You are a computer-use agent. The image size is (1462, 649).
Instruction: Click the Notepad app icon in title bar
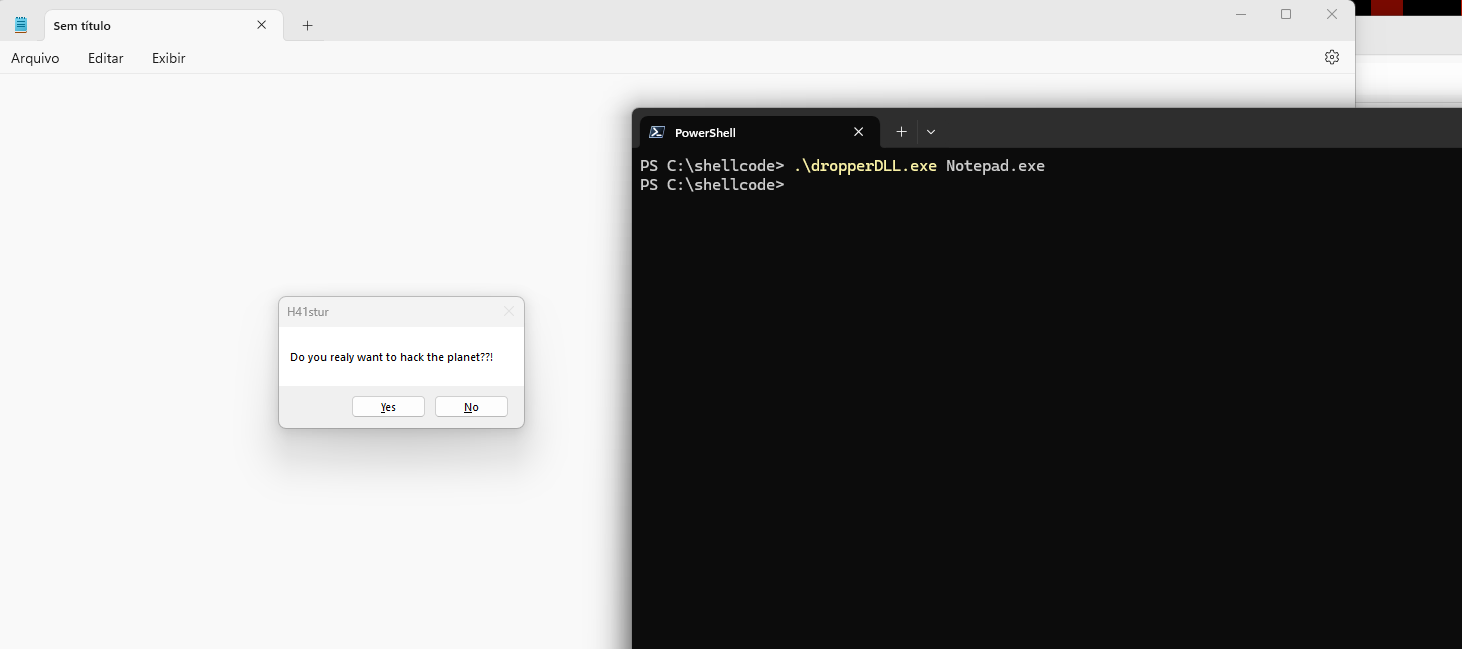point(21,25)
